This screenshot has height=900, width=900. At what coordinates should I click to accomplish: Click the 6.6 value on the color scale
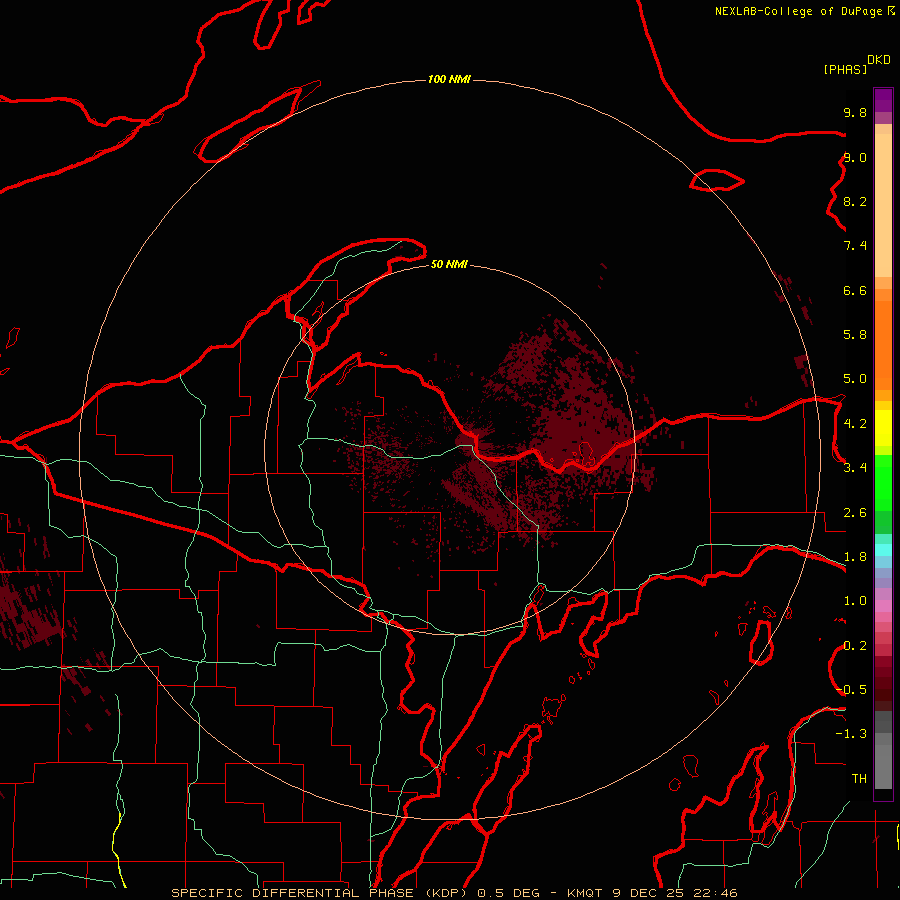click(855, 290)
